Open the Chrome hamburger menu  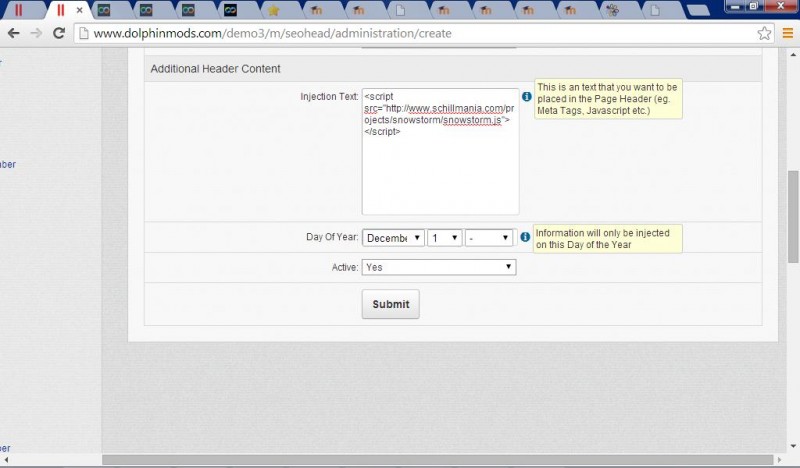click(787, 33)
